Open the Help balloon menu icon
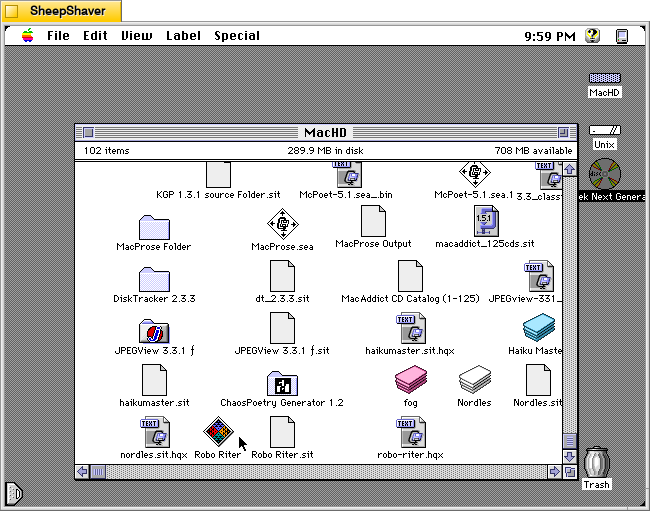The image size is (650, 511). tap(593, 36)
